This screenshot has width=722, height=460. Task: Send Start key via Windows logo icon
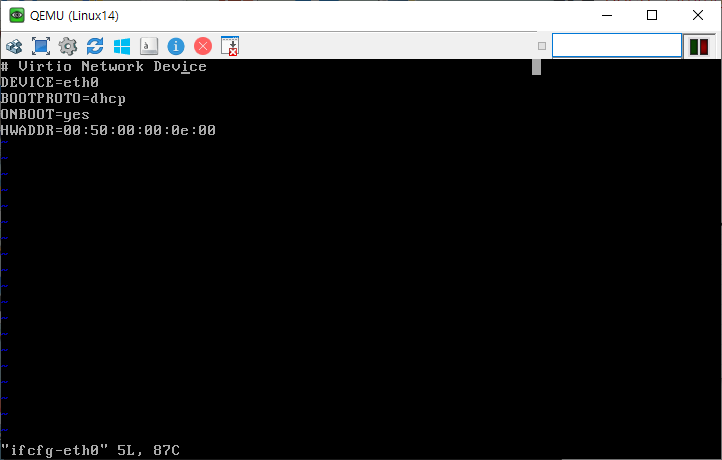122,46
